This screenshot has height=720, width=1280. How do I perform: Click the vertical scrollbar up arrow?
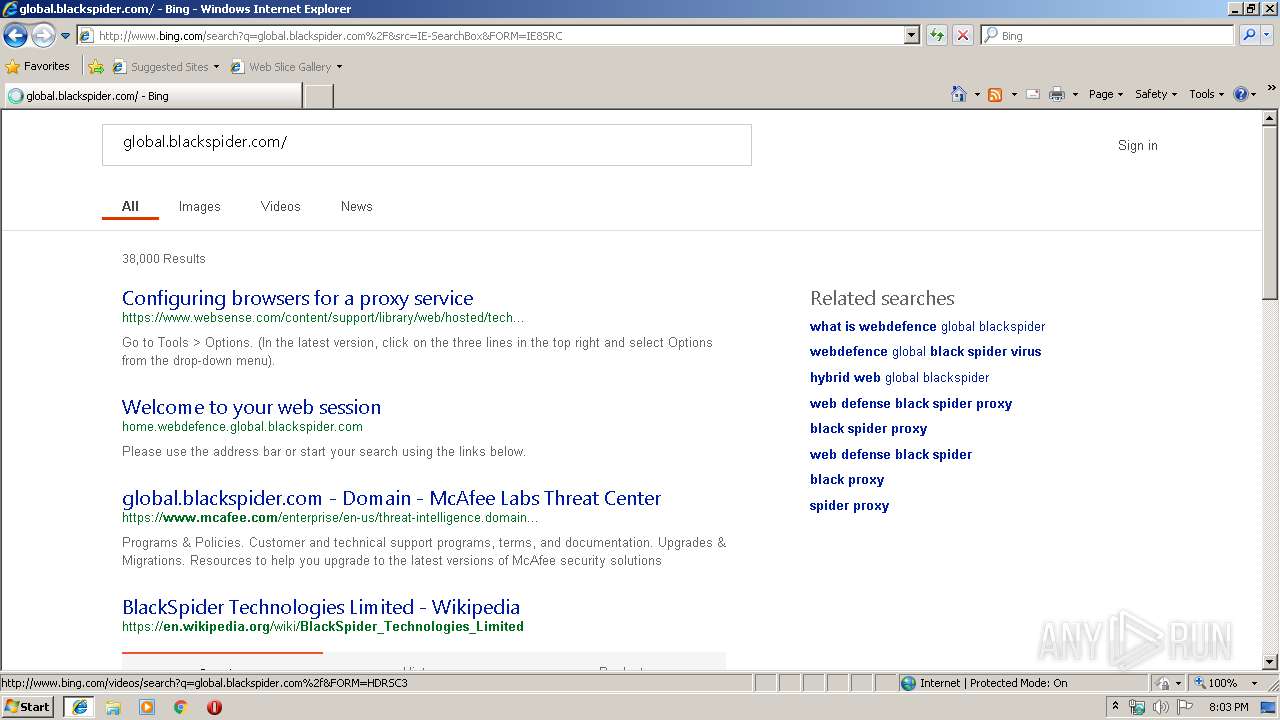click(1270, 118)
